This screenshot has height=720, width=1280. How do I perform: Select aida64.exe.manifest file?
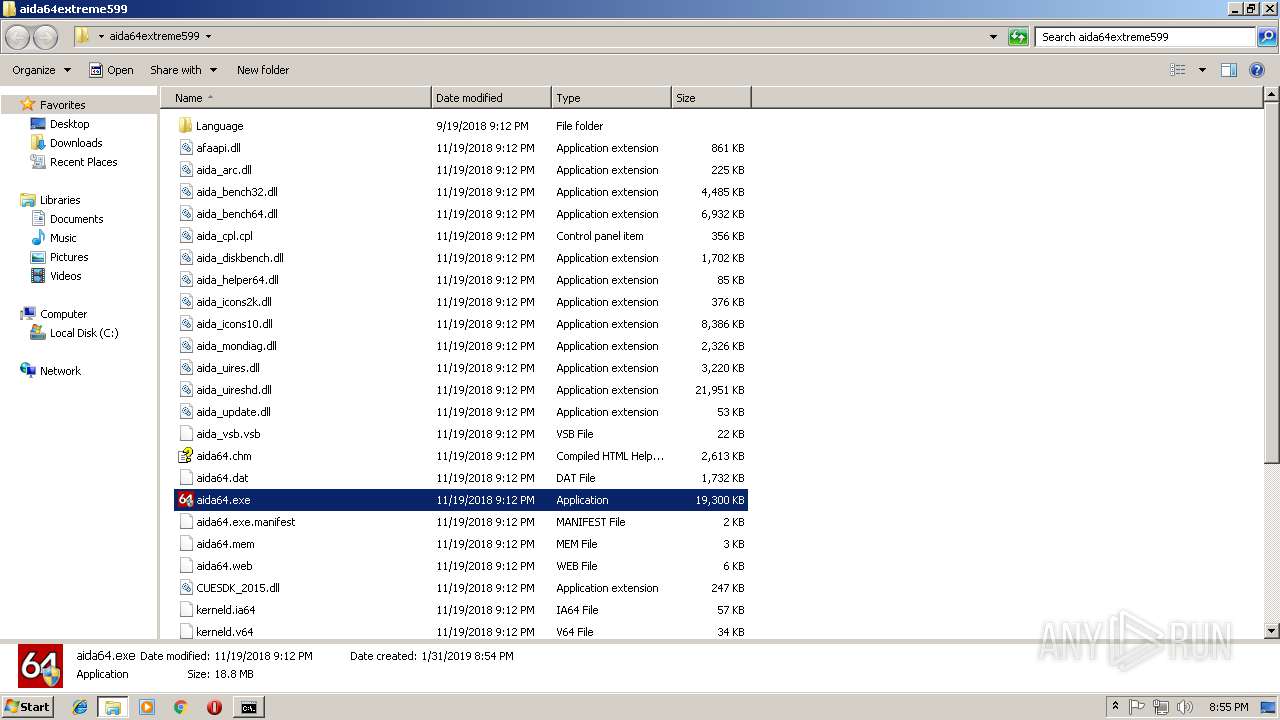461,522
